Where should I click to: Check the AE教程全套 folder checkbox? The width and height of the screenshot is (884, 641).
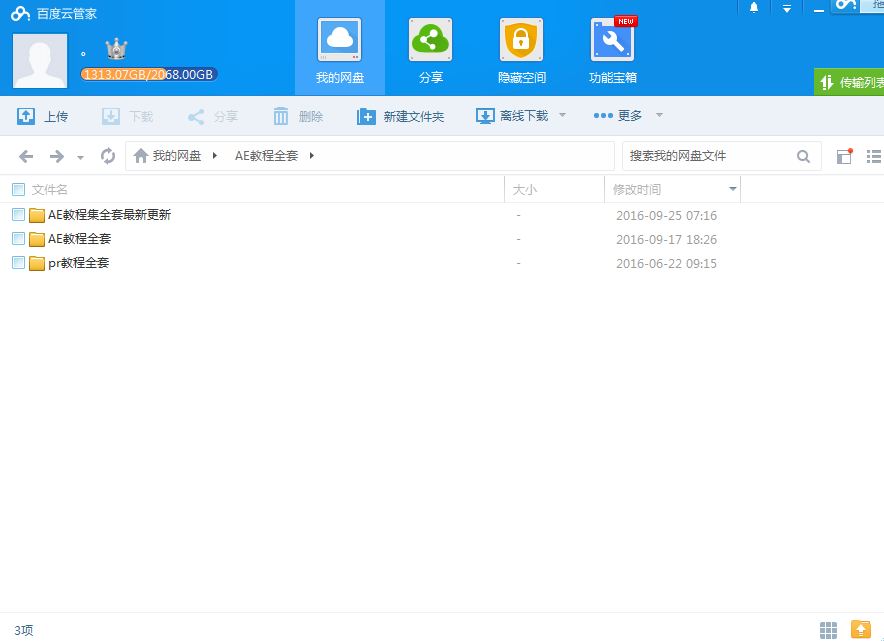[x=17, y=239]
